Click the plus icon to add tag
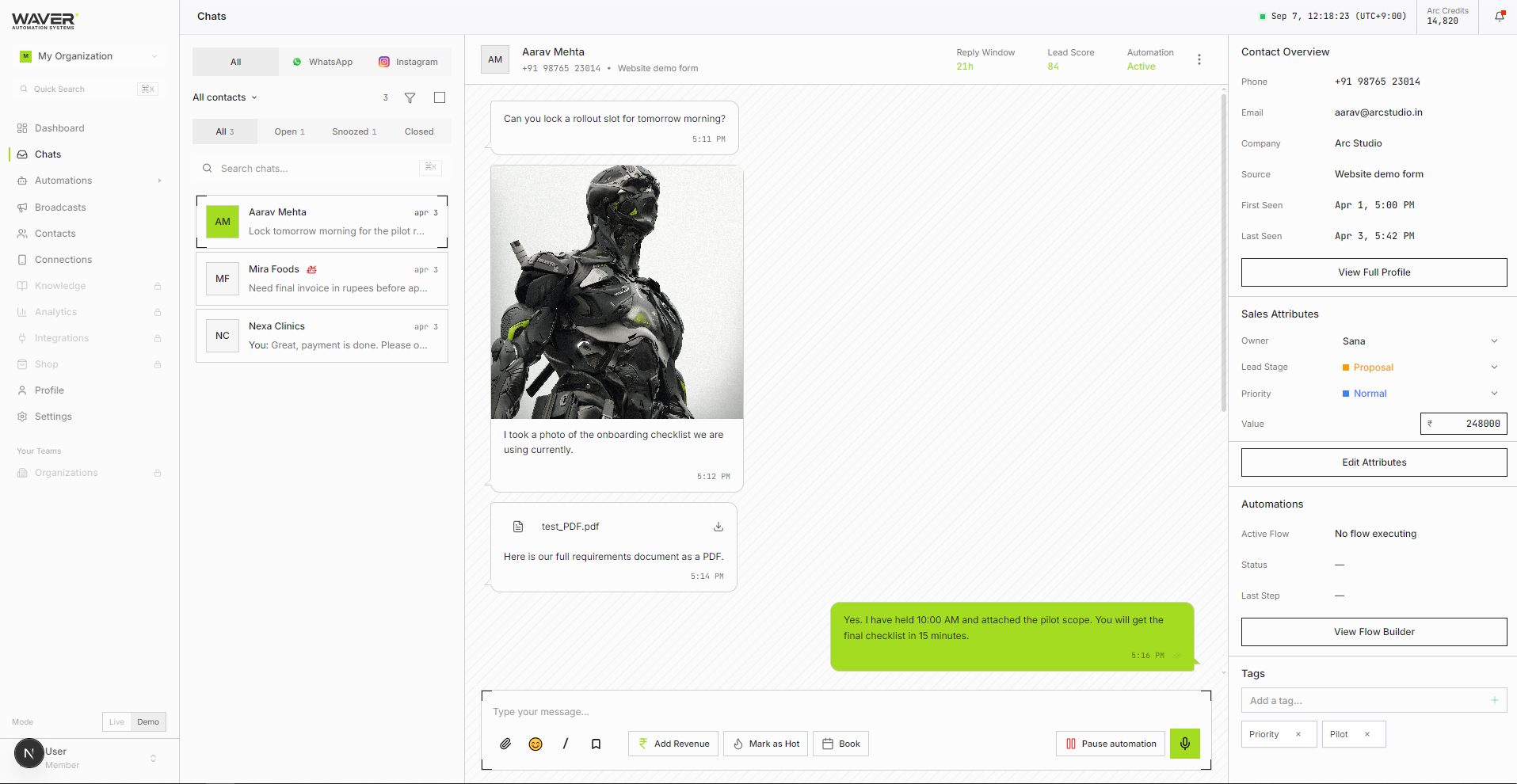 [1495, 700]
